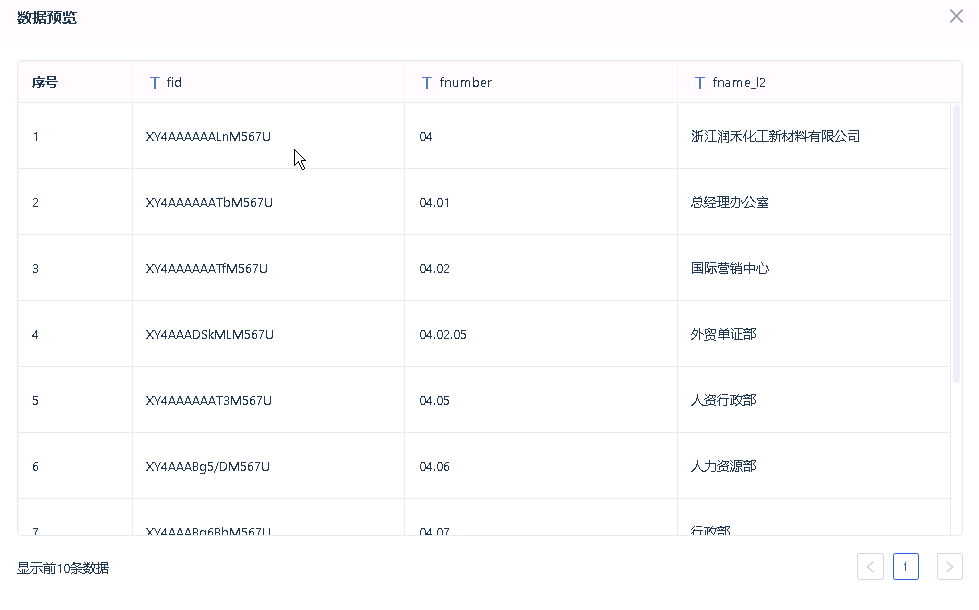
Task: Click the fnumber column header
Action: click(x=465, y=83)
